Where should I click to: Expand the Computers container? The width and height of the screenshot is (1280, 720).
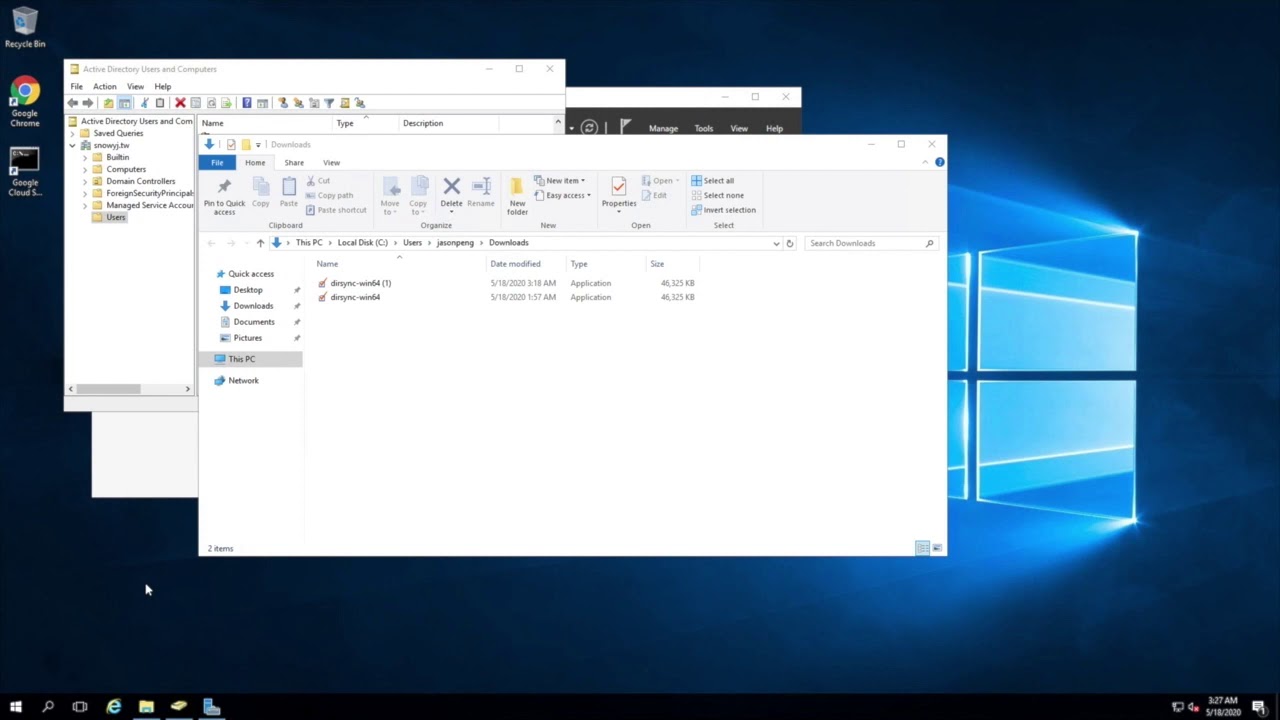(85, 169)
